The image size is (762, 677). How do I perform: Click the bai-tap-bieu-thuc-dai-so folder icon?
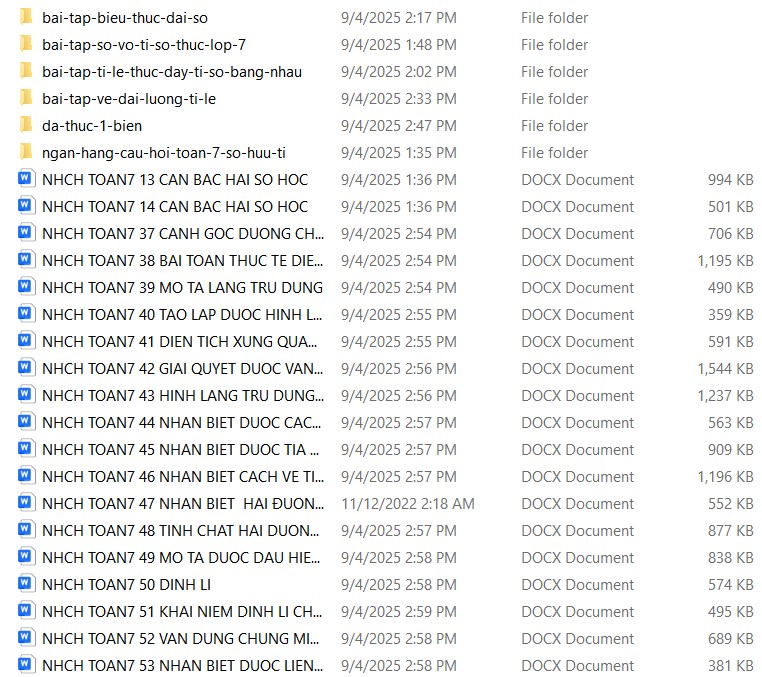(26, 18)
